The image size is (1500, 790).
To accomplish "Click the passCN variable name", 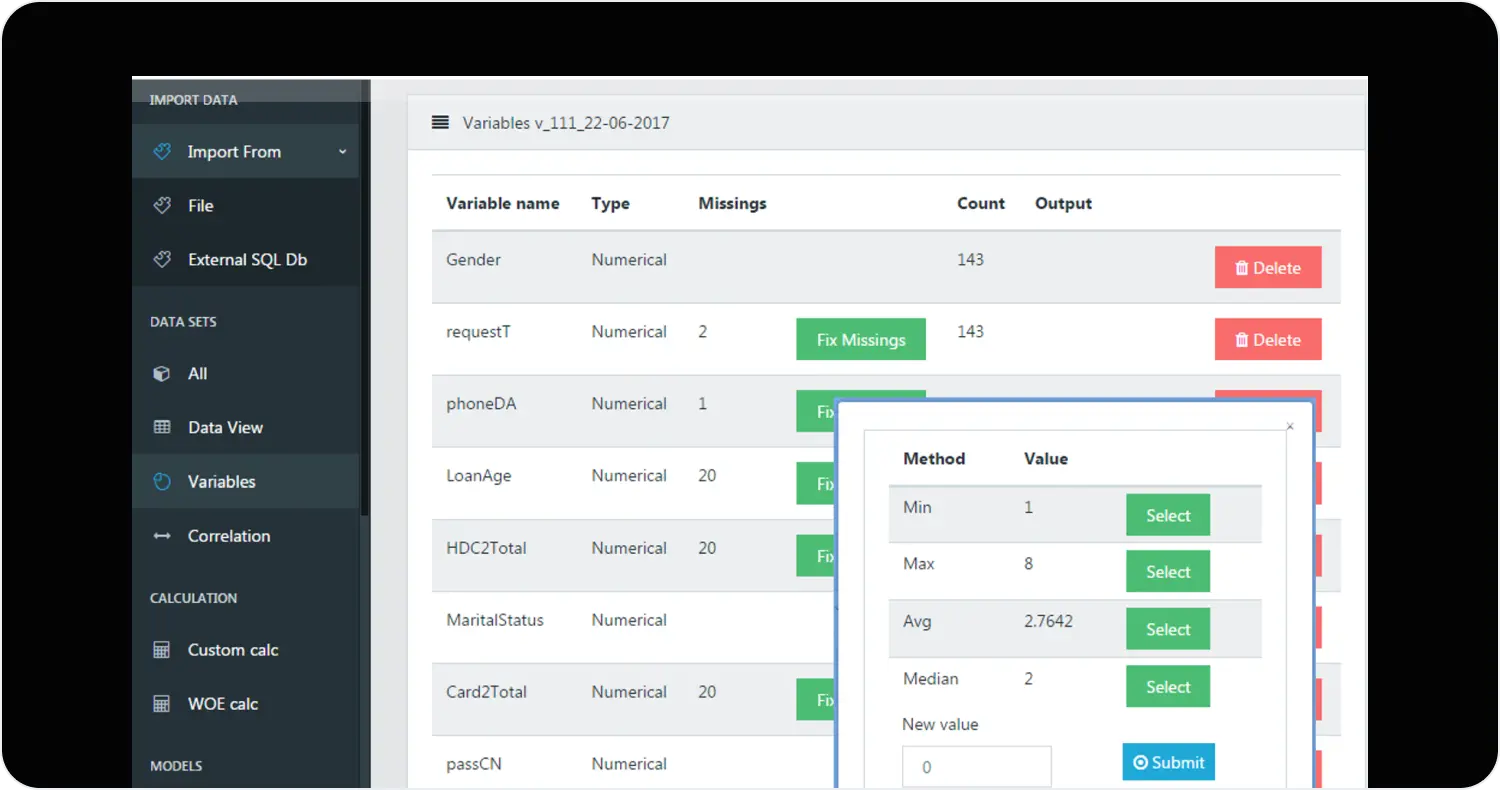I will 474,764.
